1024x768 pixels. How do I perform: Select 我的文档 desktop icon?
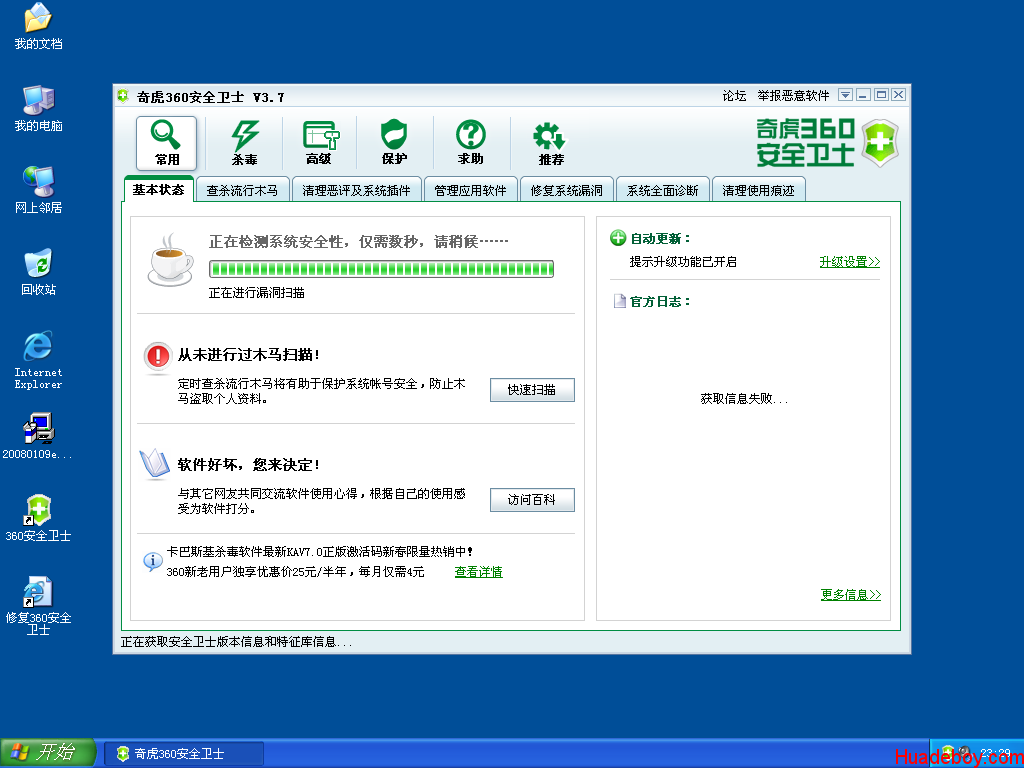39,27
